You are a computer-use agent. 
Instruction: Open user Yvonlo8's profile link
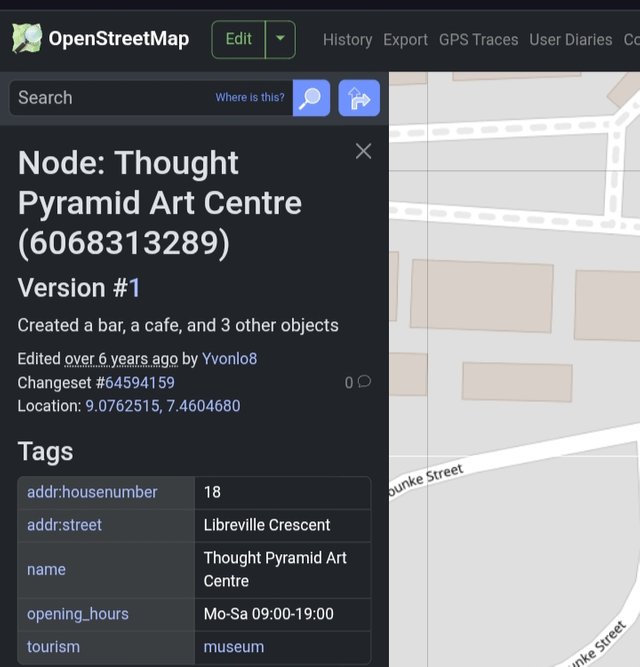(229, 359)
